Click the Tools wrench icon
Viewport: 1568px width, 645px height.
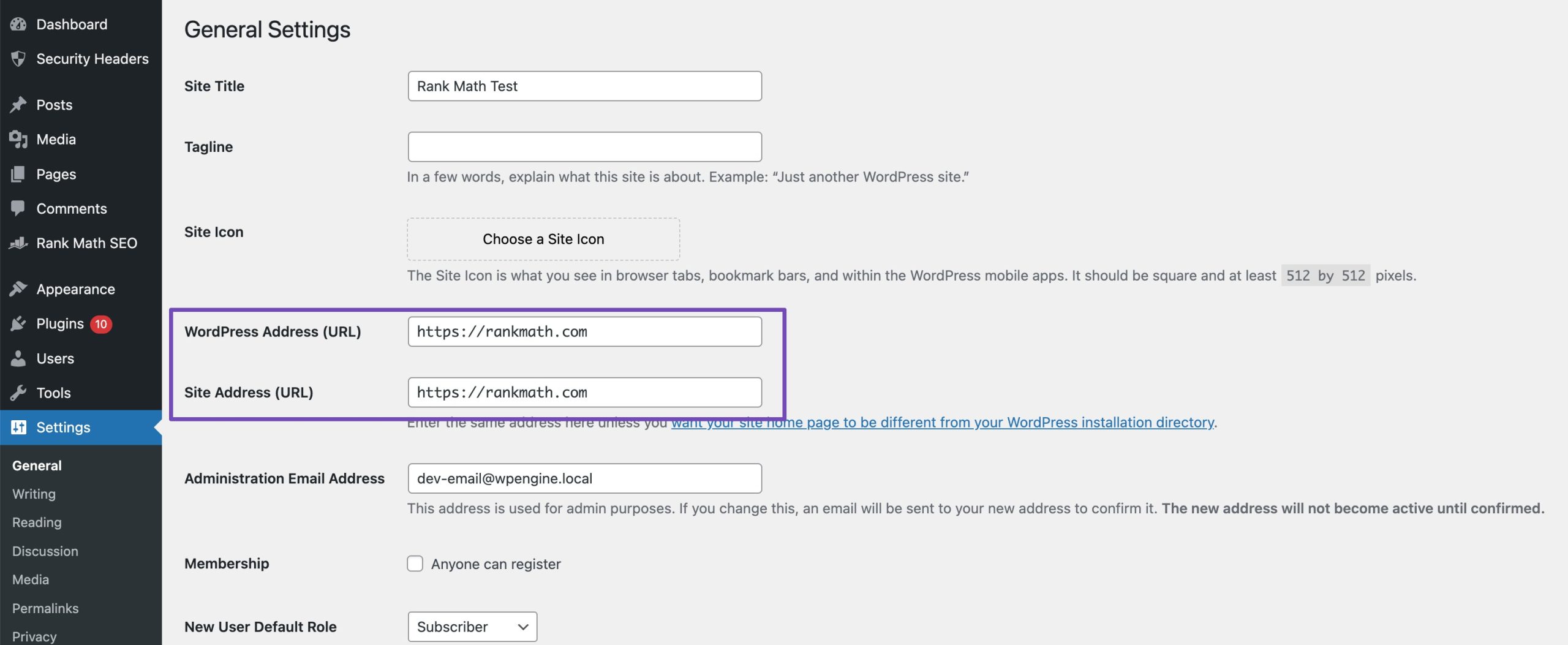point(18,393)
